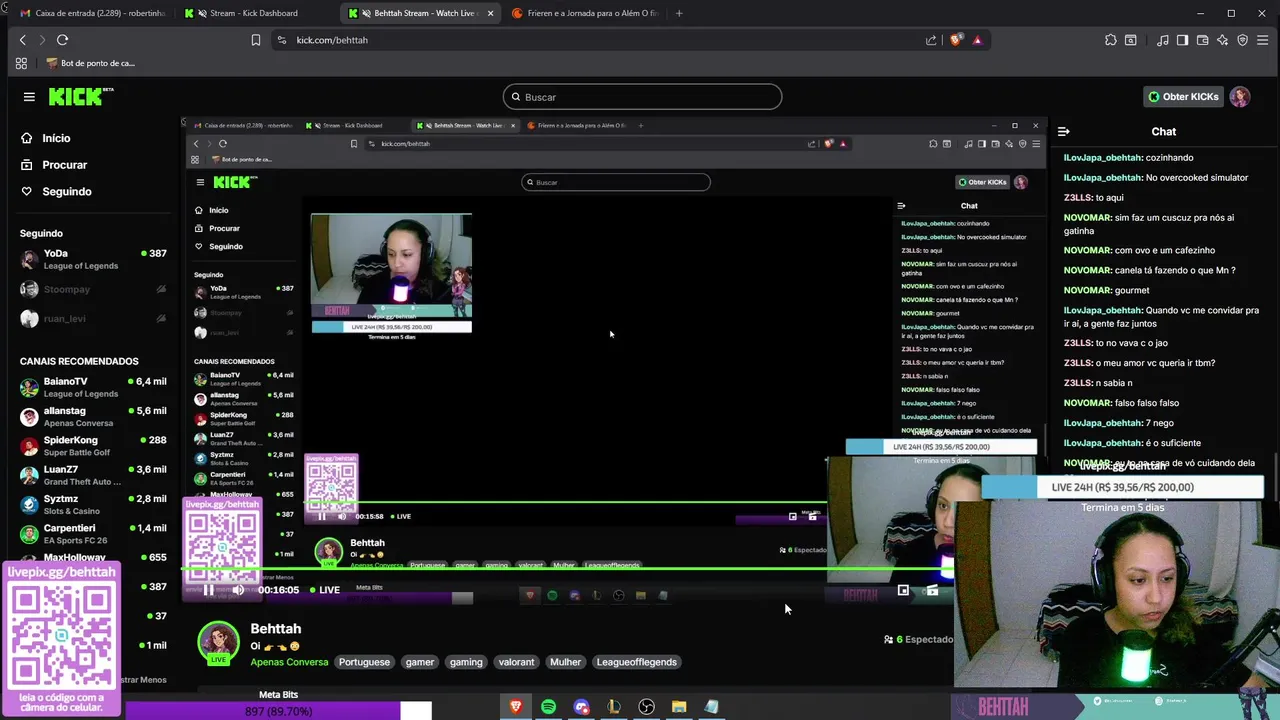Viewport: 1280px width, 720px height.
Task: Open OBS Studio from taskbar
Action: tap(647, 707)
